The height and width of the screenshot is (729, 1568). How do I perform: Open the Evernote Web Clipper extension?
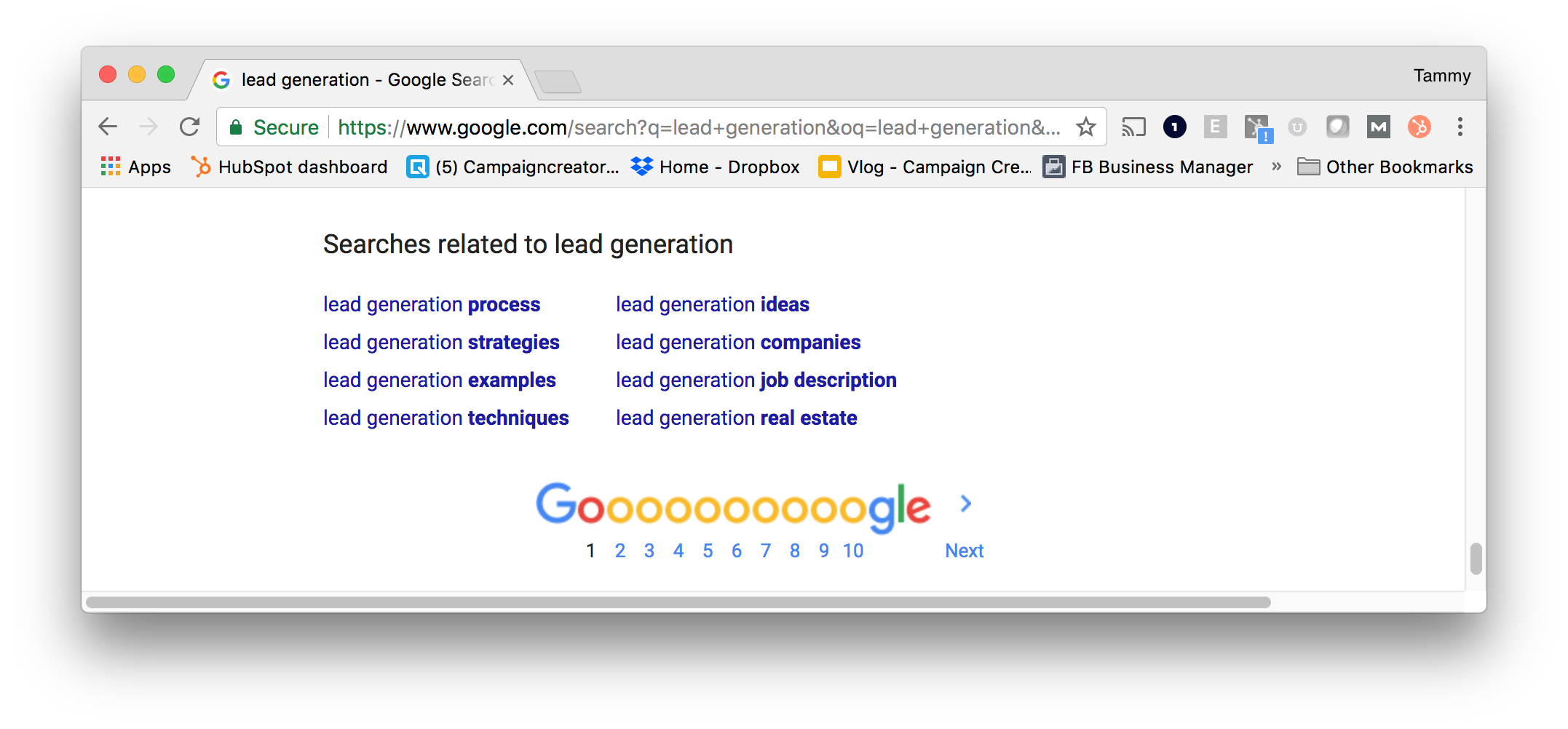point(1215,127)
